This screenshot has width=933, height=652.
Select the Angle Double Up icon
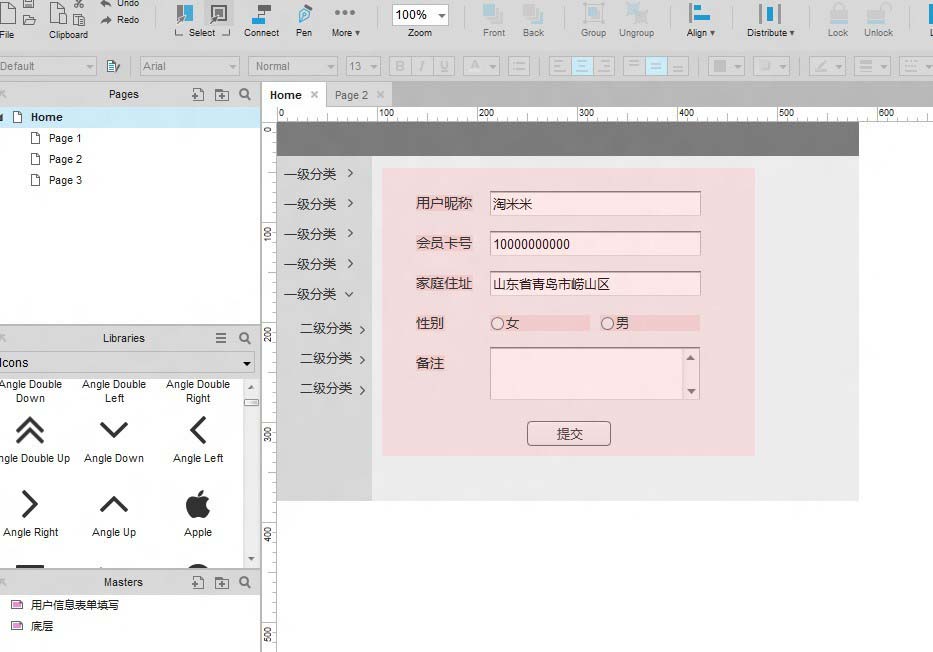30,440
